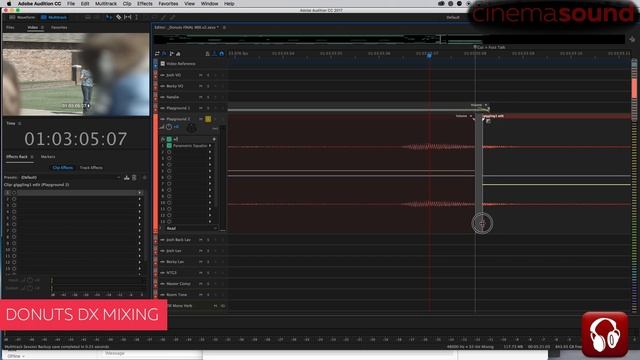Mute the Josh Back Lav track
Image resolution: width=640 pixels, height=360 pixels.
200,240
